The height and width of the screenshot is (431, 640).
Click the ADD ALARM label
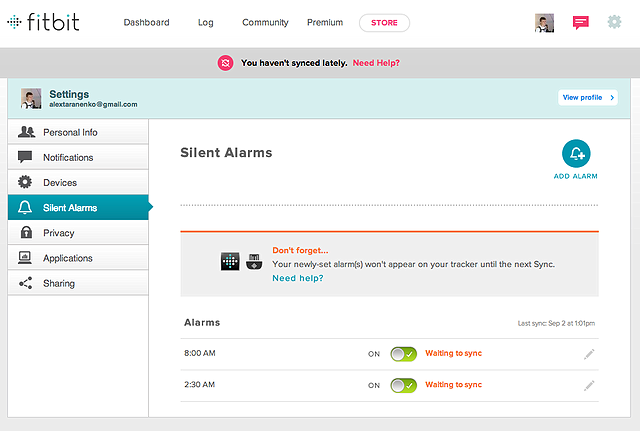[576, 176]
